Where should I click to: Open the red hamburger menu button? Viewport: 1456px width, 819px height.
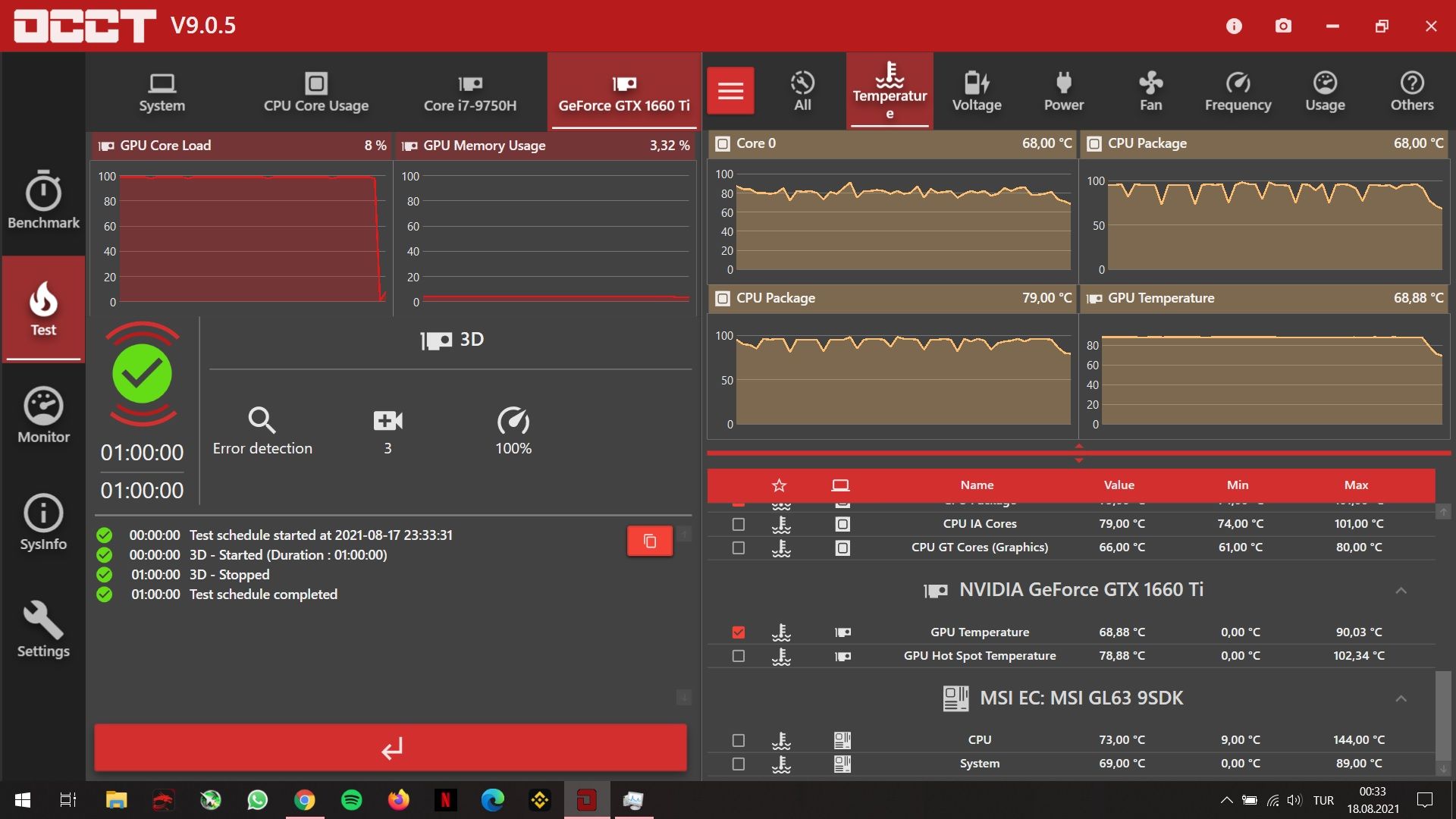730,91
